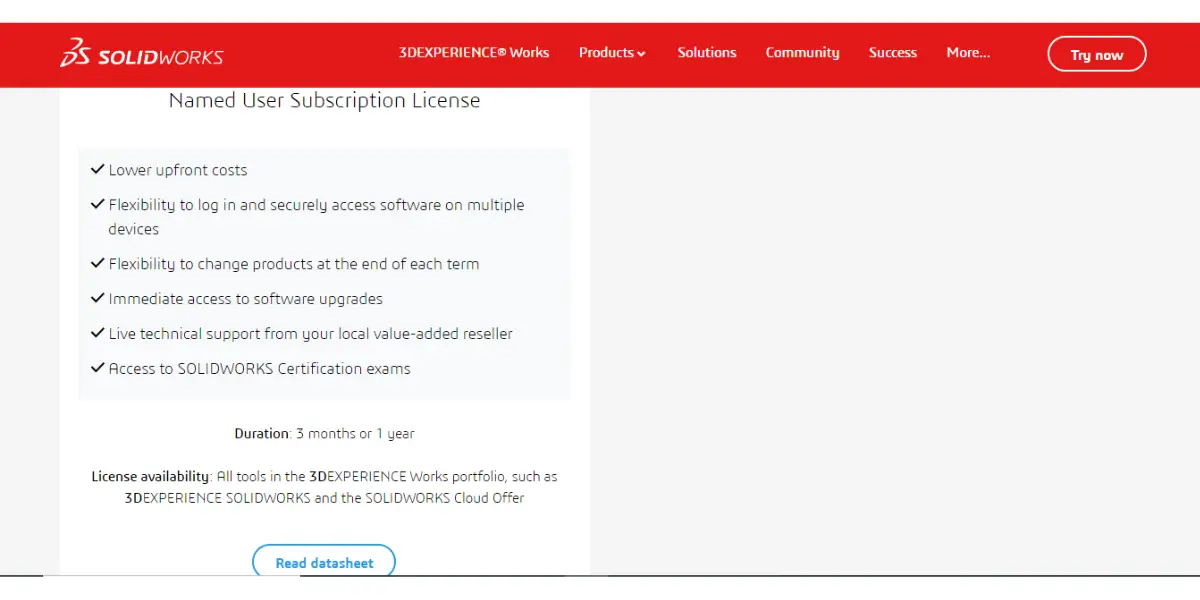Image resolution: width=1200 pixels, height=600 pixels.
Task: Open the More... menu
Action: pyautogui.click(x=968, y=53)
